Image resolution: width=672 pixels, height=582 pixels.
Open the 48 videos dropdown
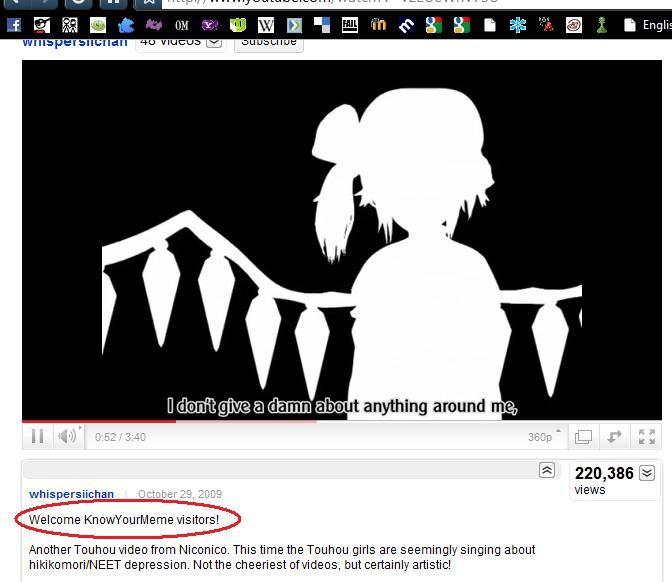(x=181, y=42)
